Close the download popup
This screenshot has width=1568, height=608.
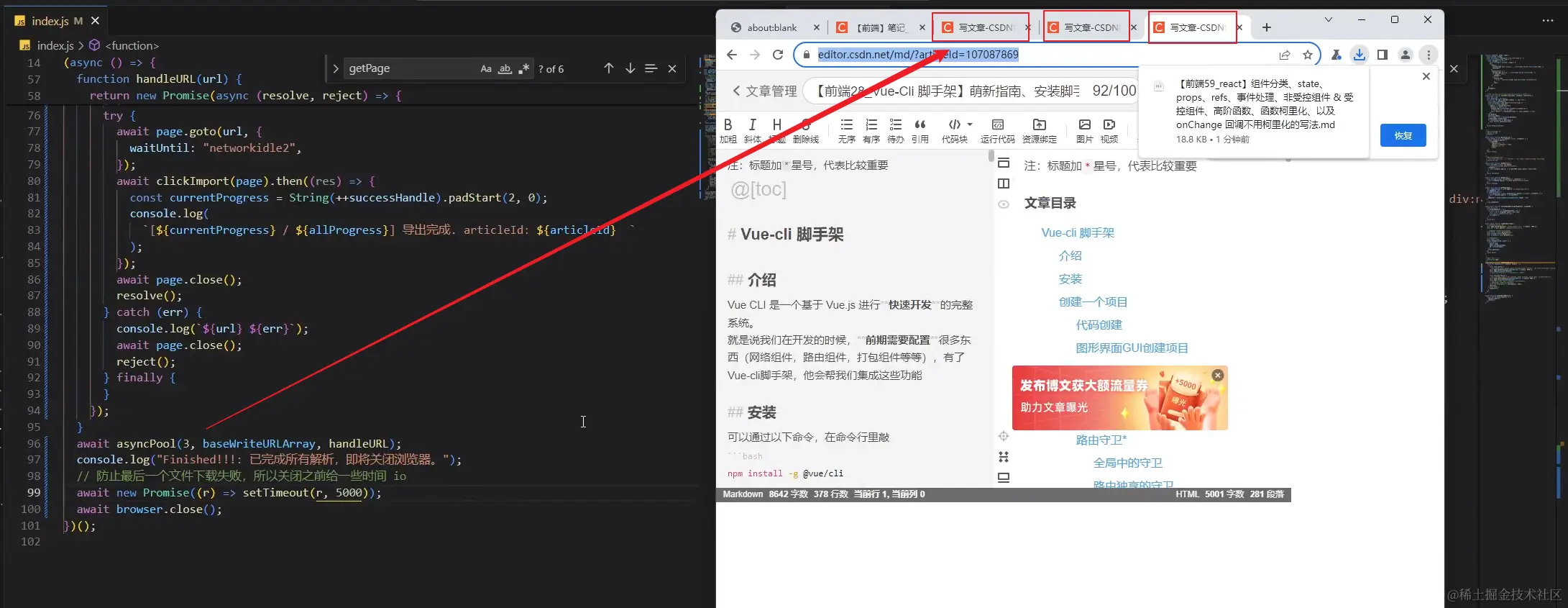click(1426, 76)
